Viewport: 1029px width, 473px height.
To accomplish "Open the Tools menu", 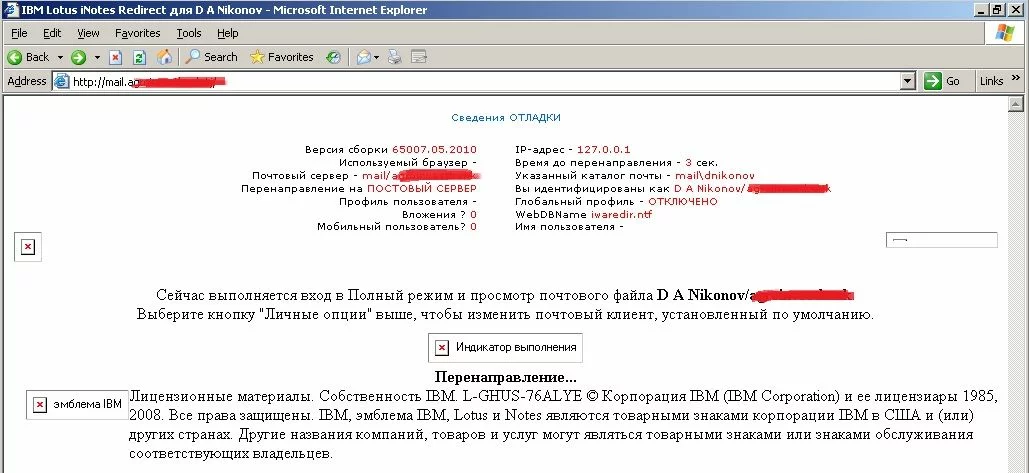I will click(188, 33).
